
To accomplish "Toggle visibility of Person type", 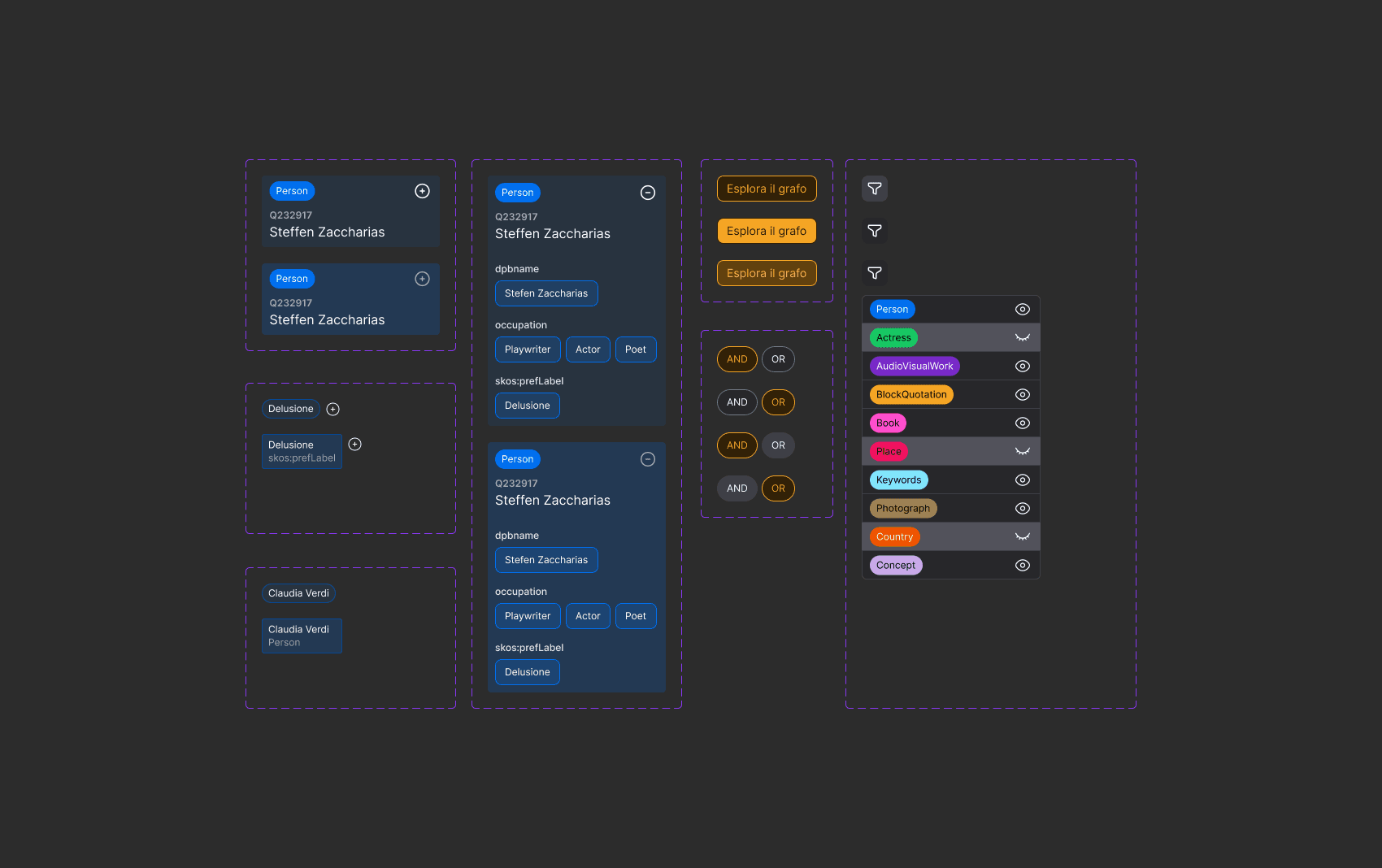I will click(1023, 309).
